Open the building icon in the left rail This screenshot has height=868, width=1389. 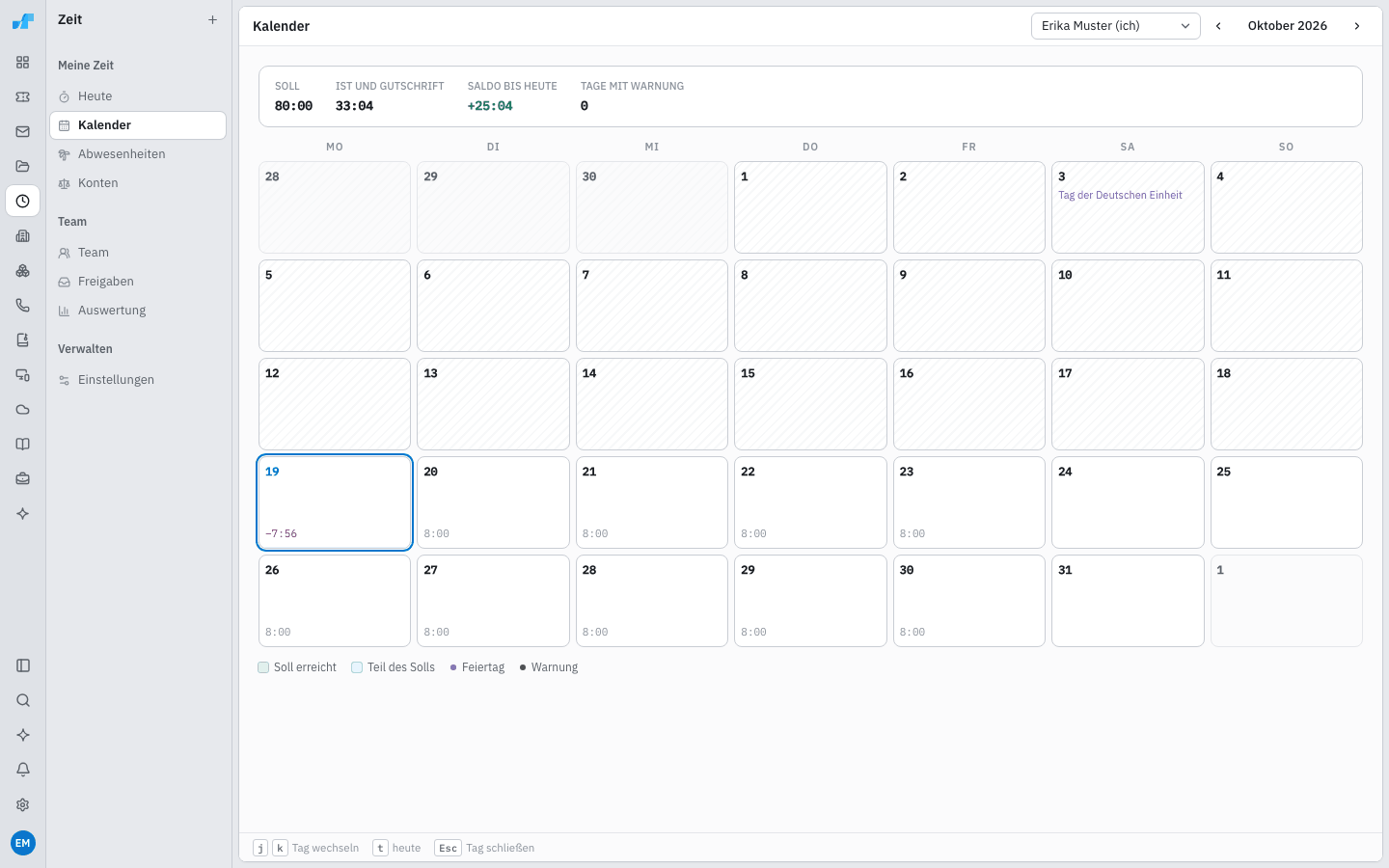click(x=23, y=236)
